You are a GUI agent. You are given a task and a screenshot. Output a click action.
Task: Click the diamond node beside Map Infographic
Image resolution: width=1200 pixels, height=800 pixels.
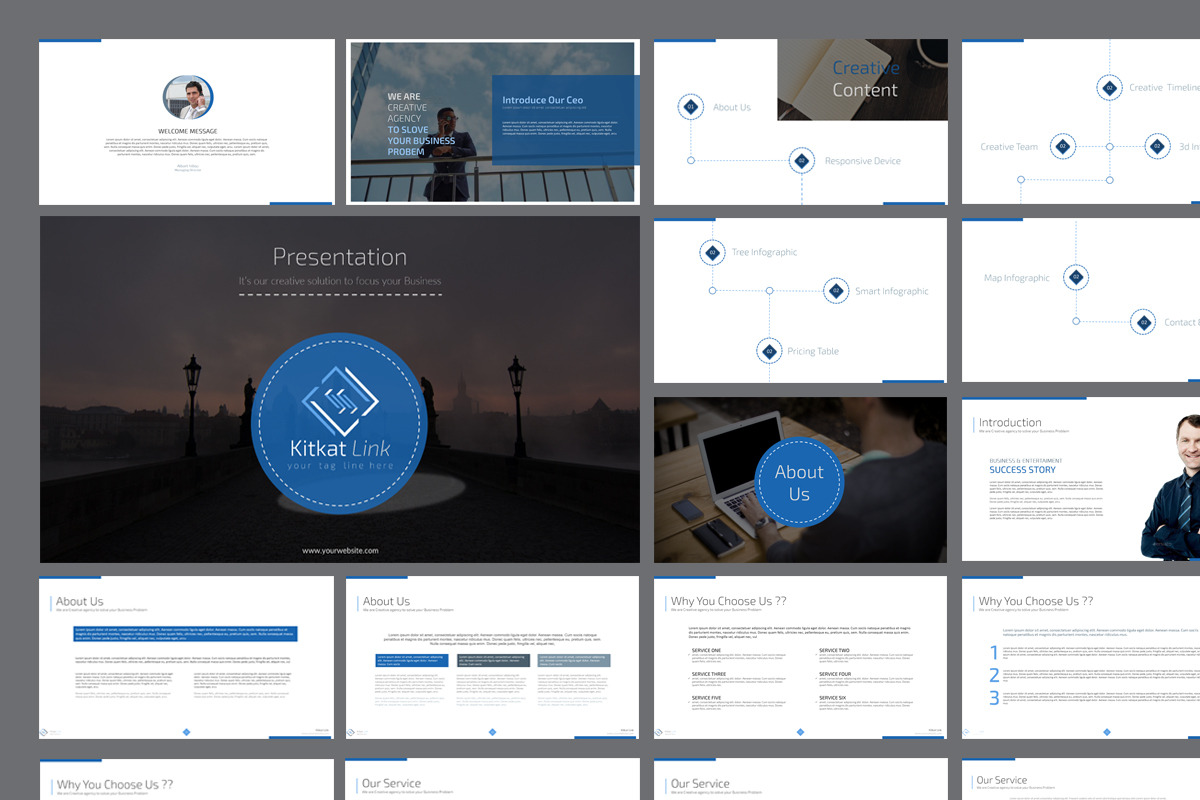point(1076,277)
